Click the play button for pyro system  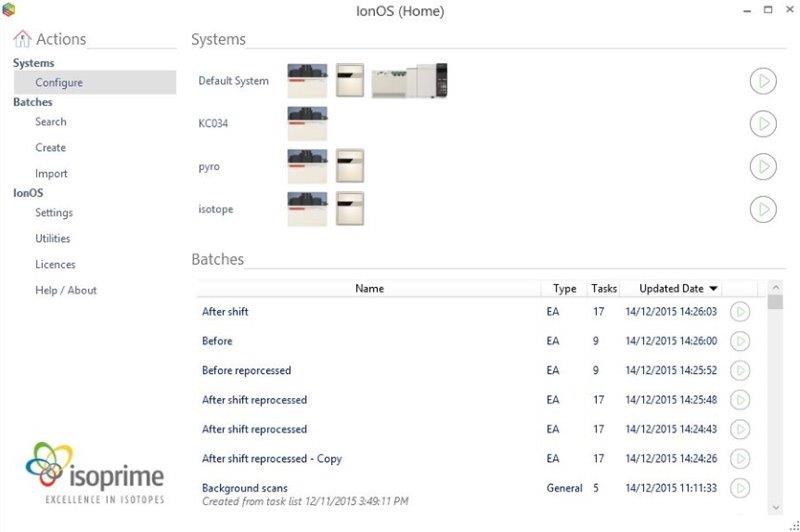(x=763, y=166)
